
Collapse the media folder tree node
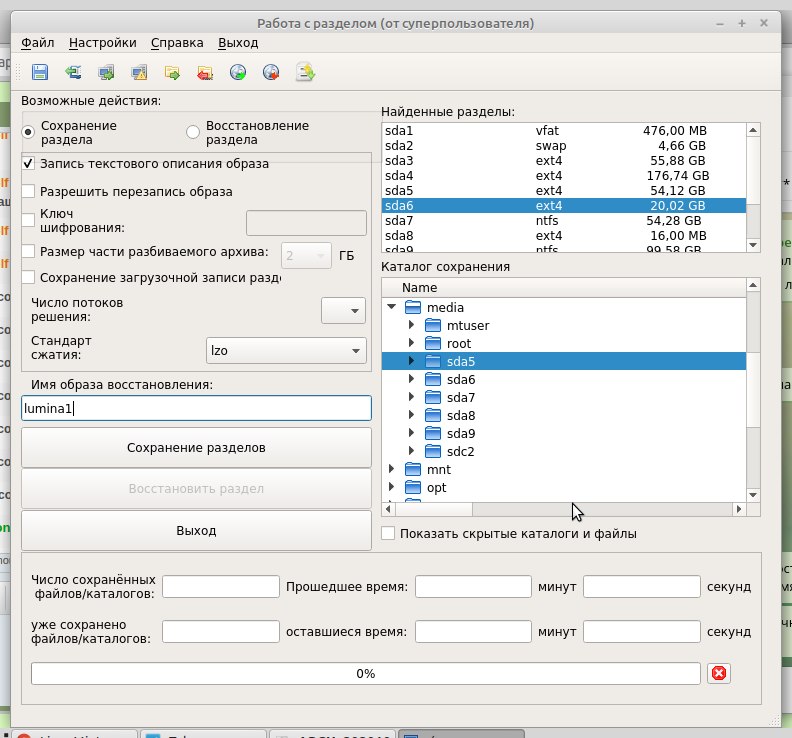pyautogui.click(x=392, y=308)
